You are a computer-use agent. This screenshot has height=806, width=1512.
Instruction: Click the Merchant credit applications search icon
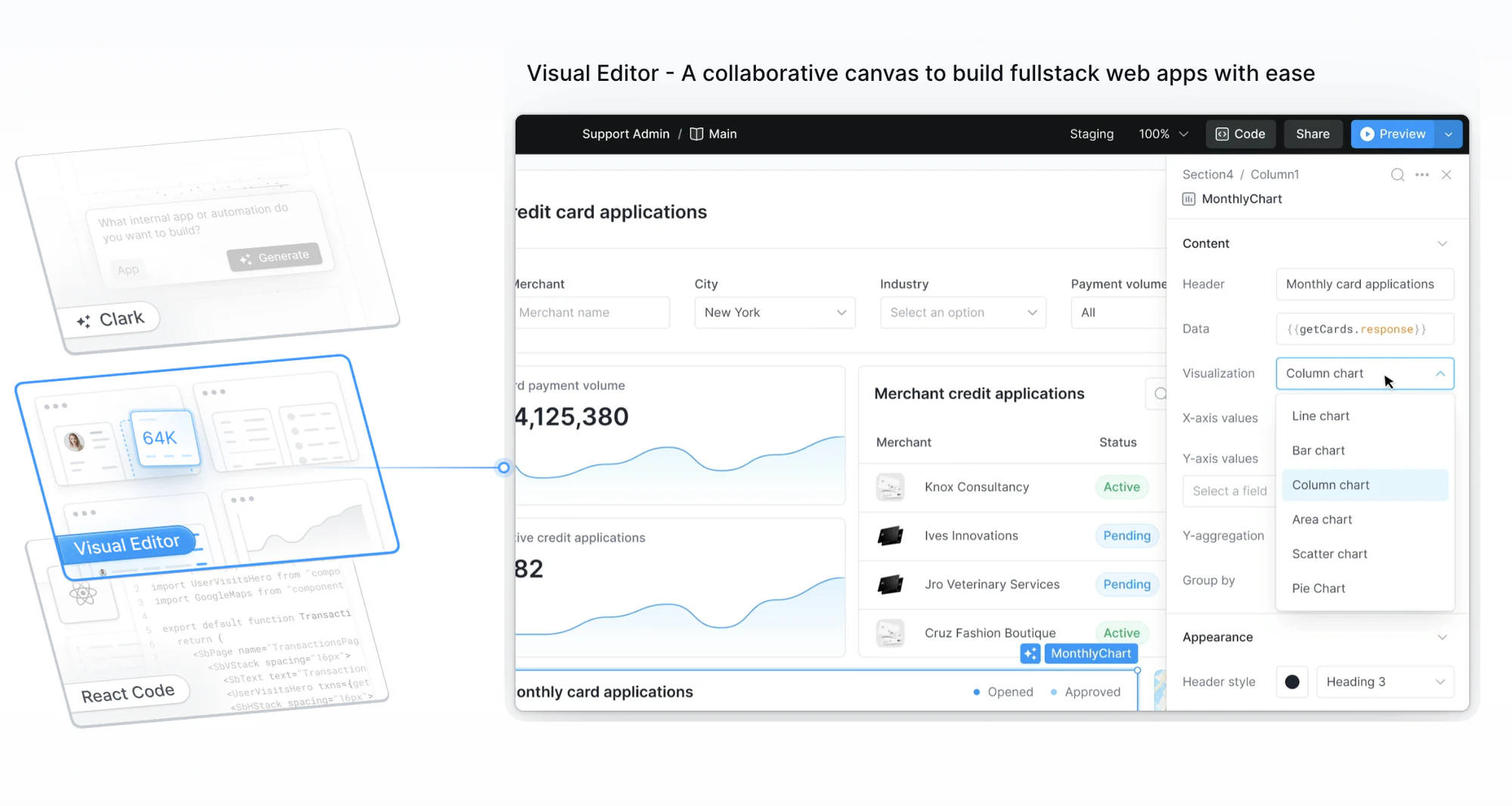click(x=1159, y=394)
